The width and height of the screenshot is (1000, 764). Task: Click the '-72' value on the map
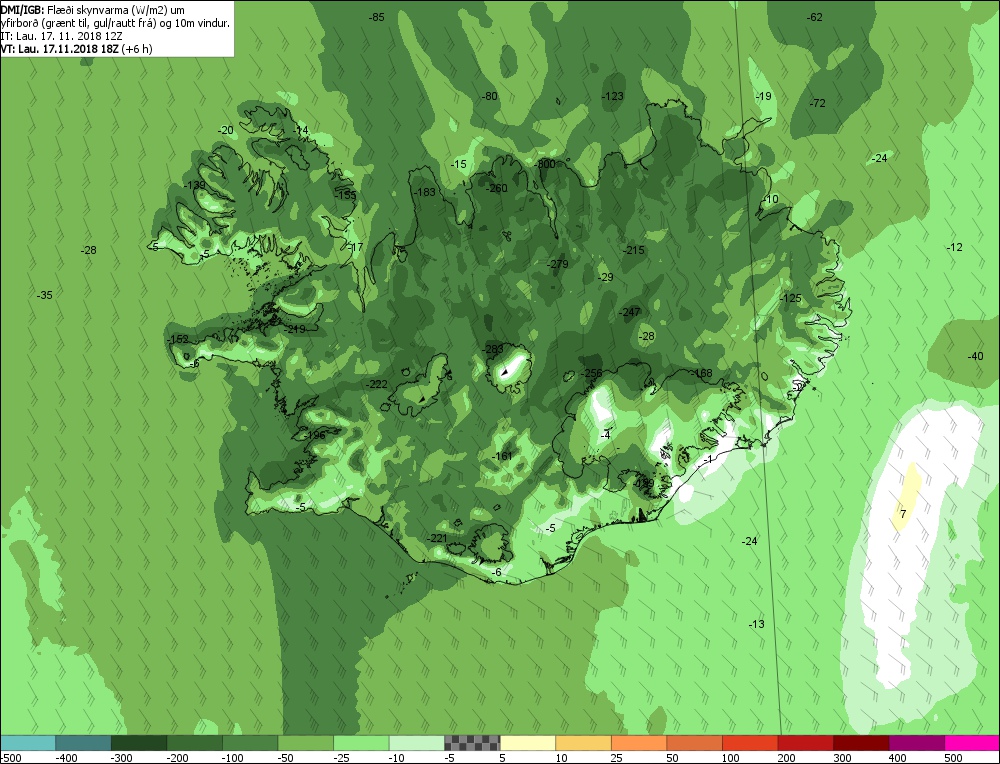(817, 103)
